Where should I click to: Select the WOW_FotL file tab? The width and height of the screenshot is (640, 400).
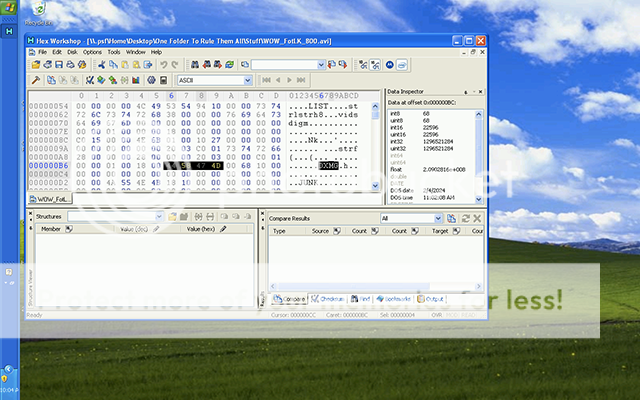(49, 199)
